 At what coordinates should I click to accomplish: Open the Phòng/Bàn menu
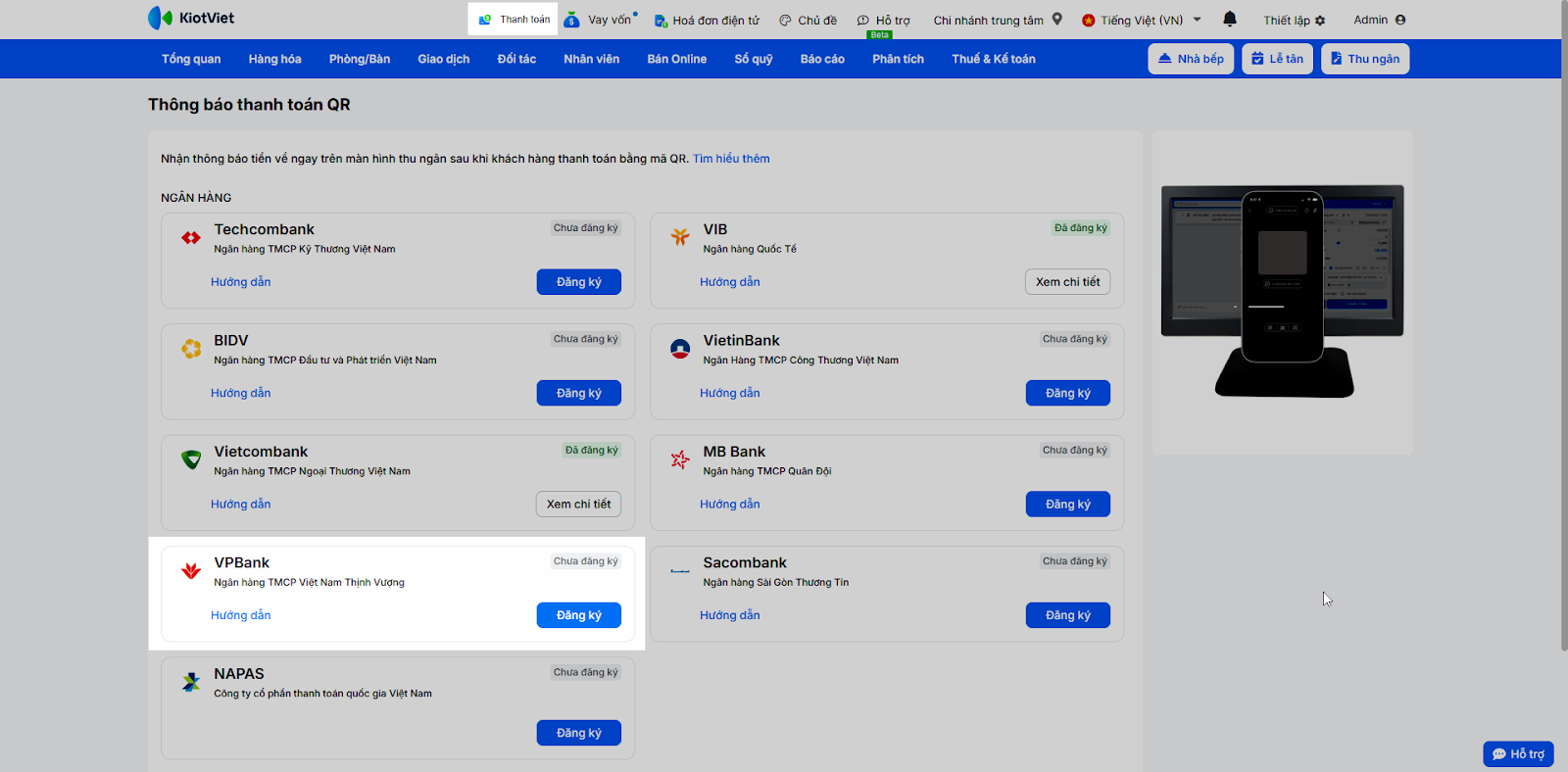pyautogui.click(x=360, y=59)
